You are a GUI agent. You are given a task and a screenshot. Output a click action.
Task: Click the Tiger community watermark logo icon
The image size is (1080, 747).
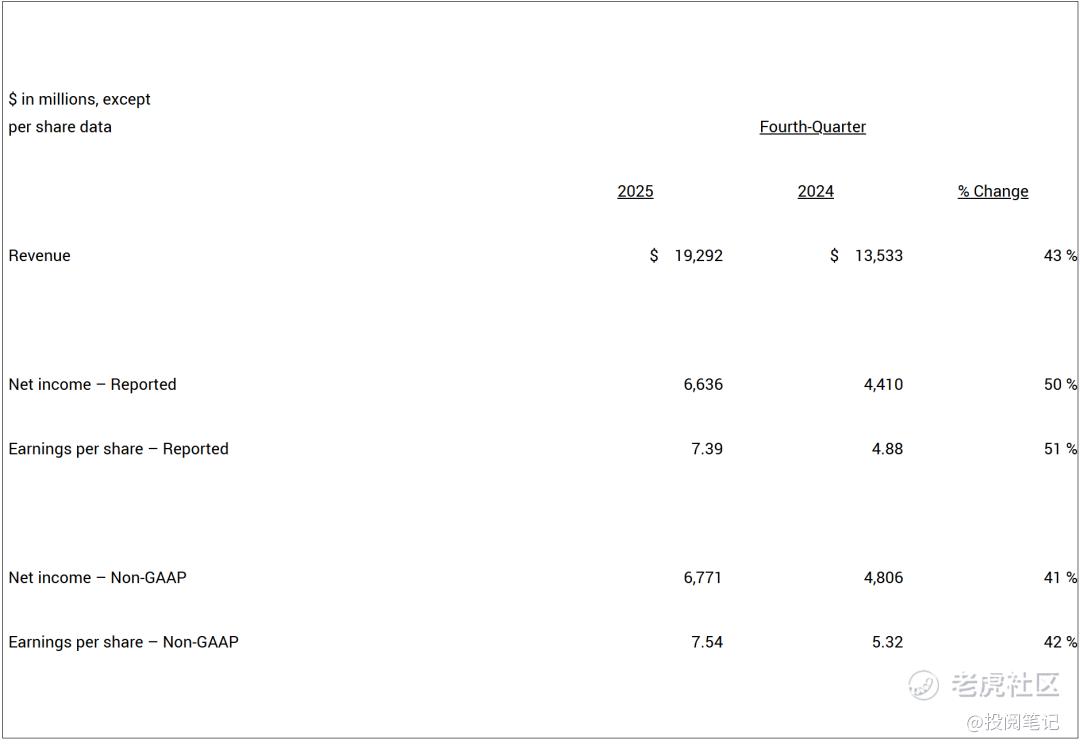coord(923,684)
